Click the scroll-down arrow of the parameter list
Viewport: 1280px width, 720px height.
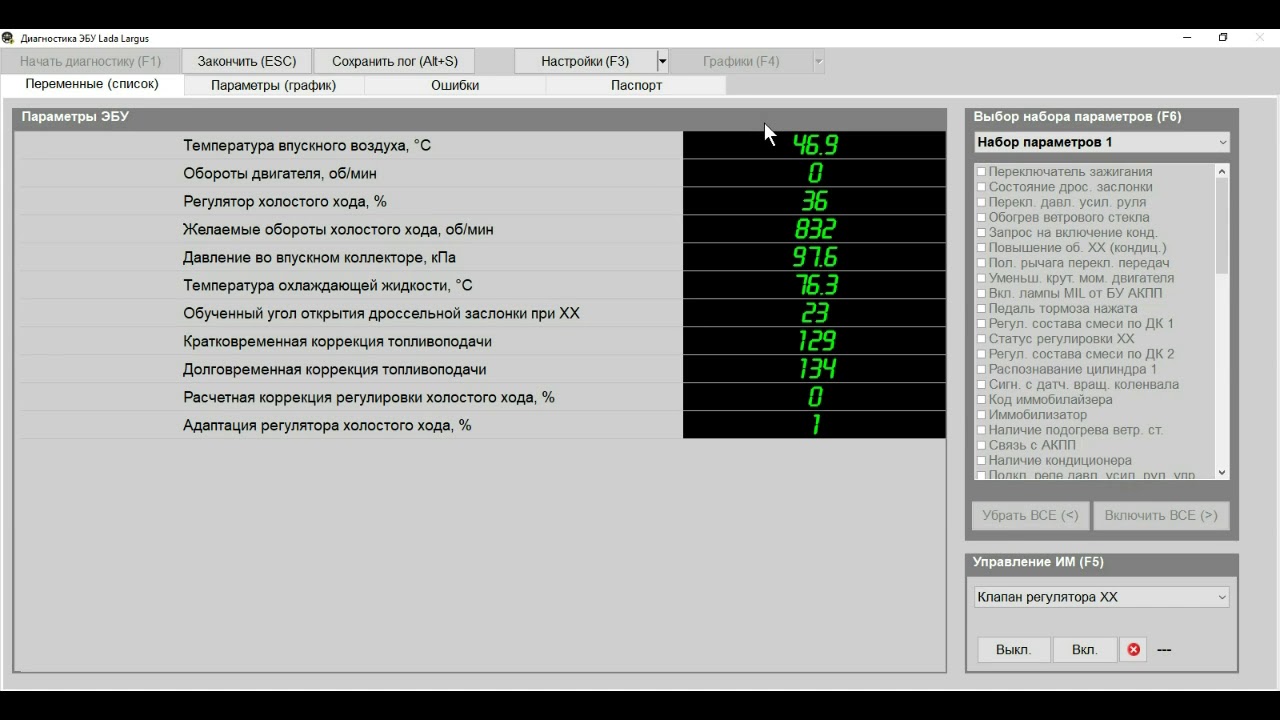[x=1222, y=472]
